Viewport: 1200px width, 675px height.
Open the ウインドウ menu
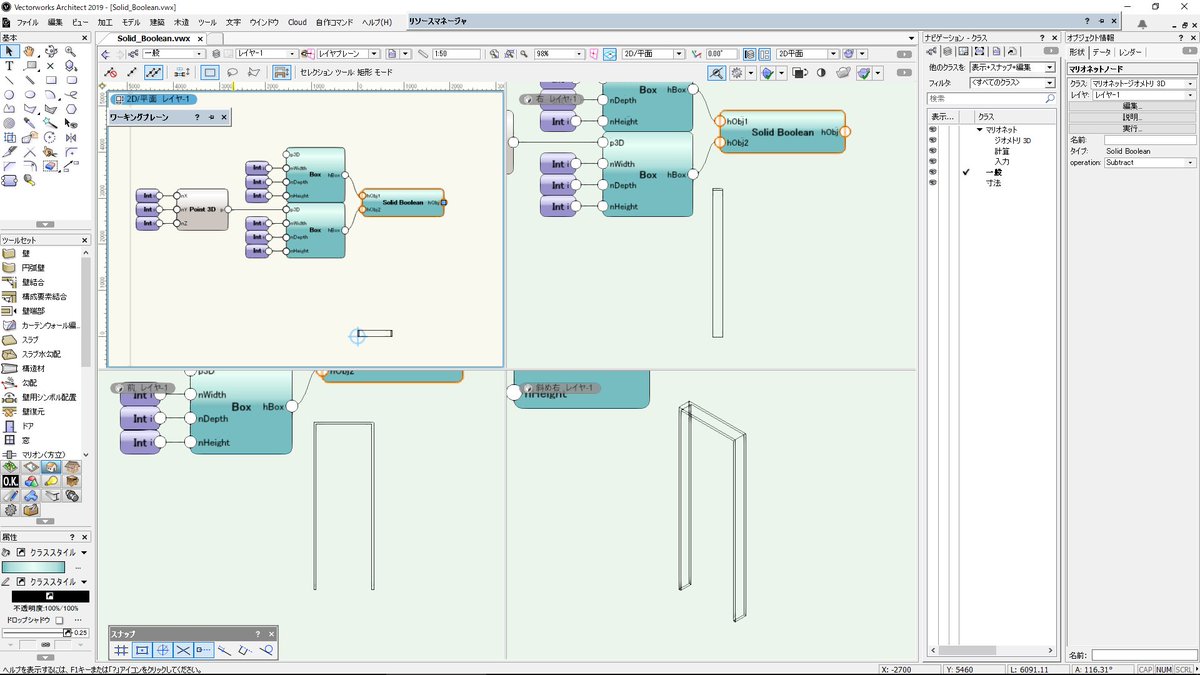coord(264,22)
